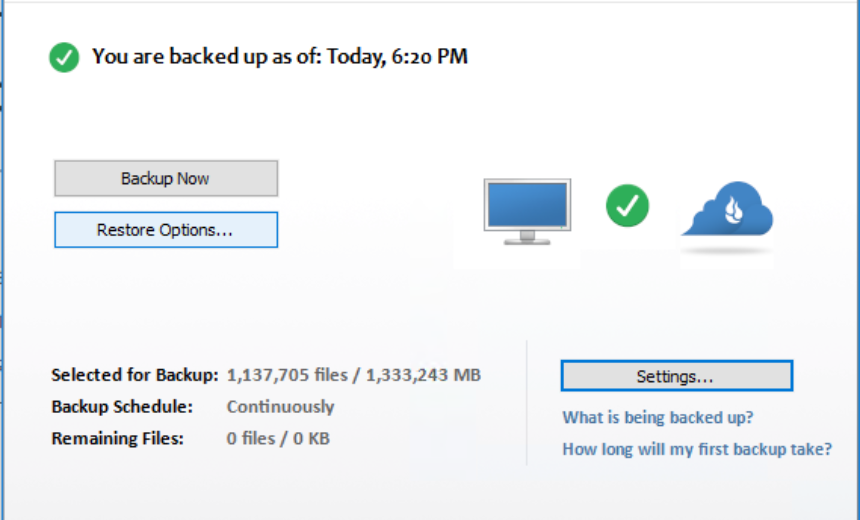Open the Settings dialog
The height and width of the screenshot is (520, 860).
pos(676,376)
